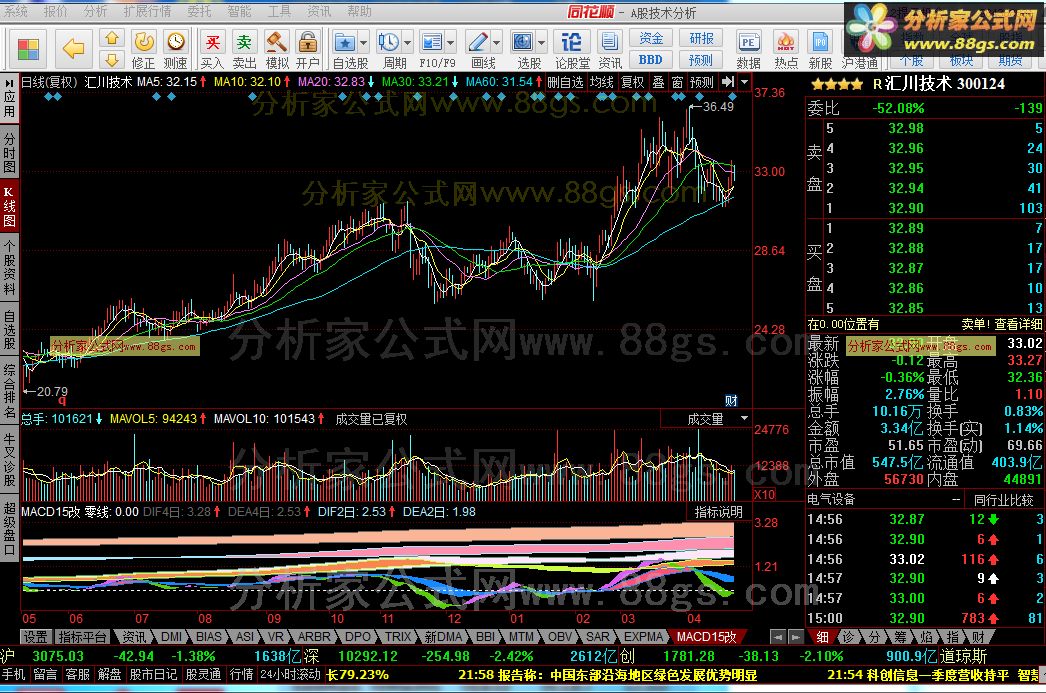
Task: Click the 卖出 sell icon
Action: [x=244, y=43]
